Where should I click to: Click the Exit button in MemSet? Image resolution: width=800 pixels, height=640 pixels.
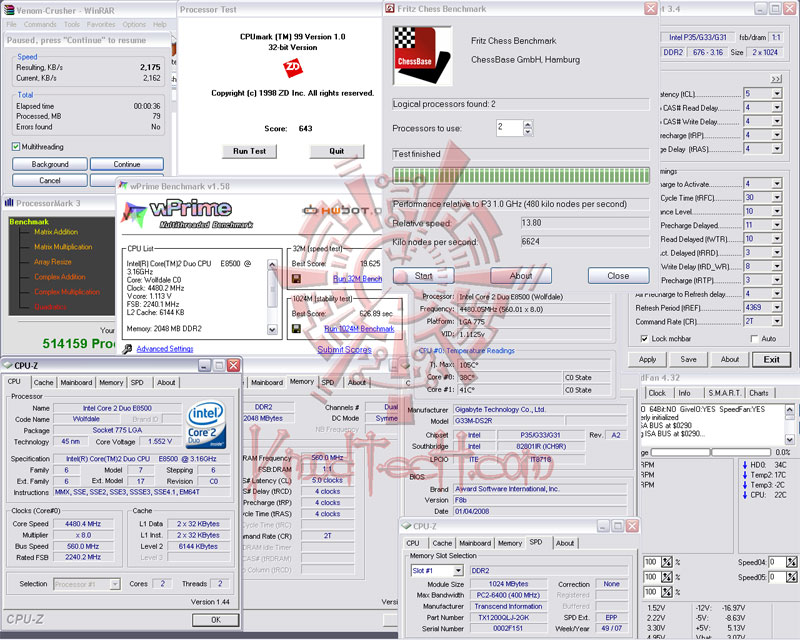click(x=771, y=359)
